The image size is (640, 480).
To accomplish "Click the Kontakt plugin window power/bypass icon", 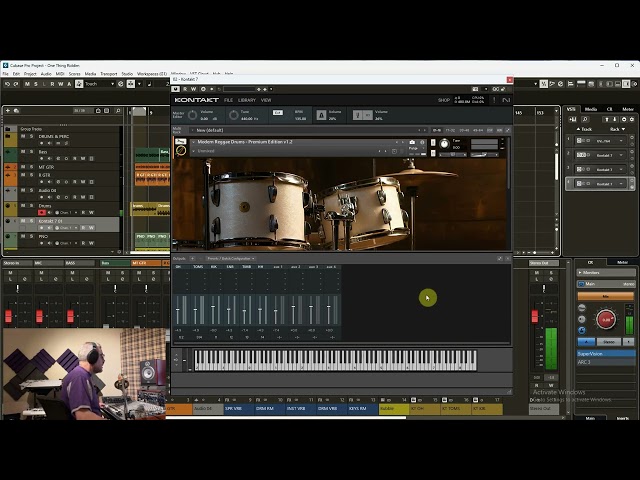I will (176, 89).
